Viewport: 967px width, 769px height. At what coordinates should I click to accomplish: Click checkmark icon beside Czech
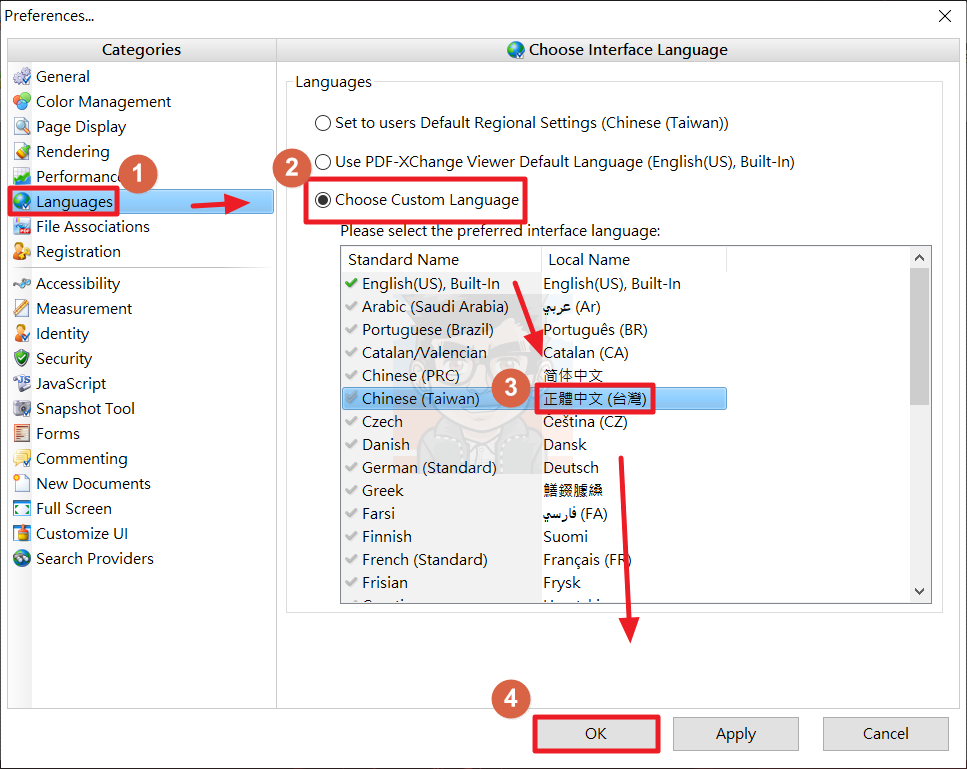coord(352,421)
